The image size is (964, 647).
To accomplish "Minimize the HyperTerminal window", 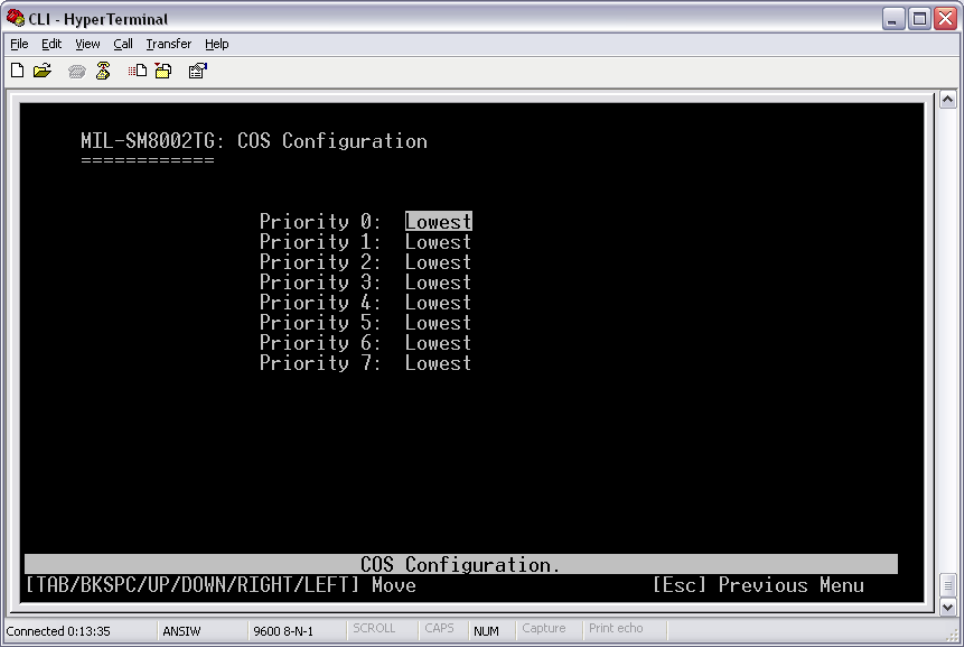I will pyautogui.click(x=893, y=18).
